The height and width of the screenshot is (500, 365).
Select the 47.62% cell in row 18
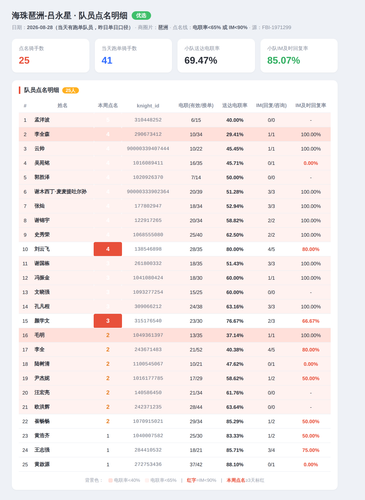pos(235,364)
